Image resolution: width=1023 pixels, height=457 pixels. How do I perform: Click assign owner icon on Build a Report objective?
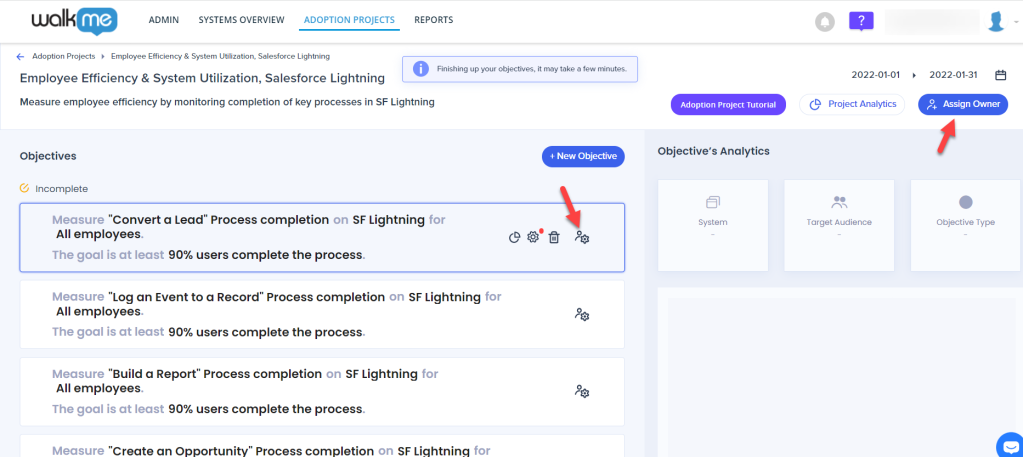(x=581, y=391)
